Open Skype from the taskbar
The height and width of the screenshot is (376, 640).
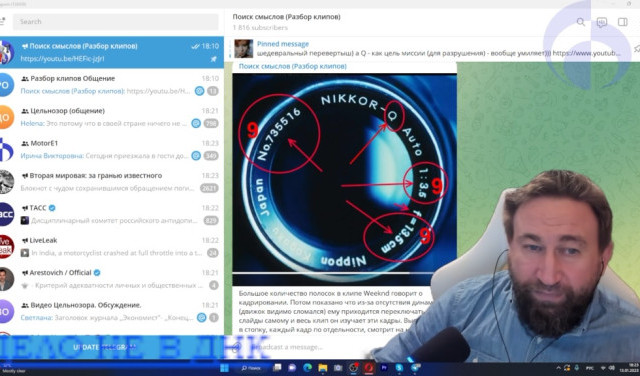tap(399, 368)
